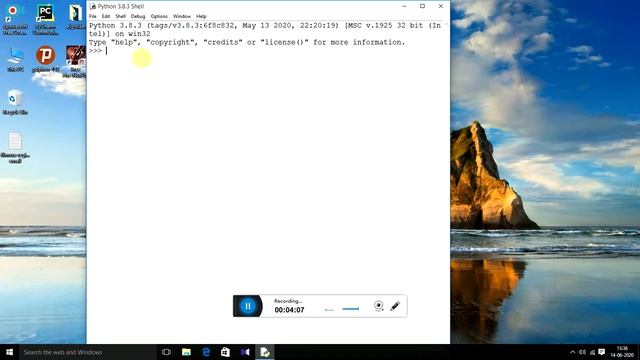Click the recording timer 00:04:07
Screen dimensions: 640x360
(289, 310)
